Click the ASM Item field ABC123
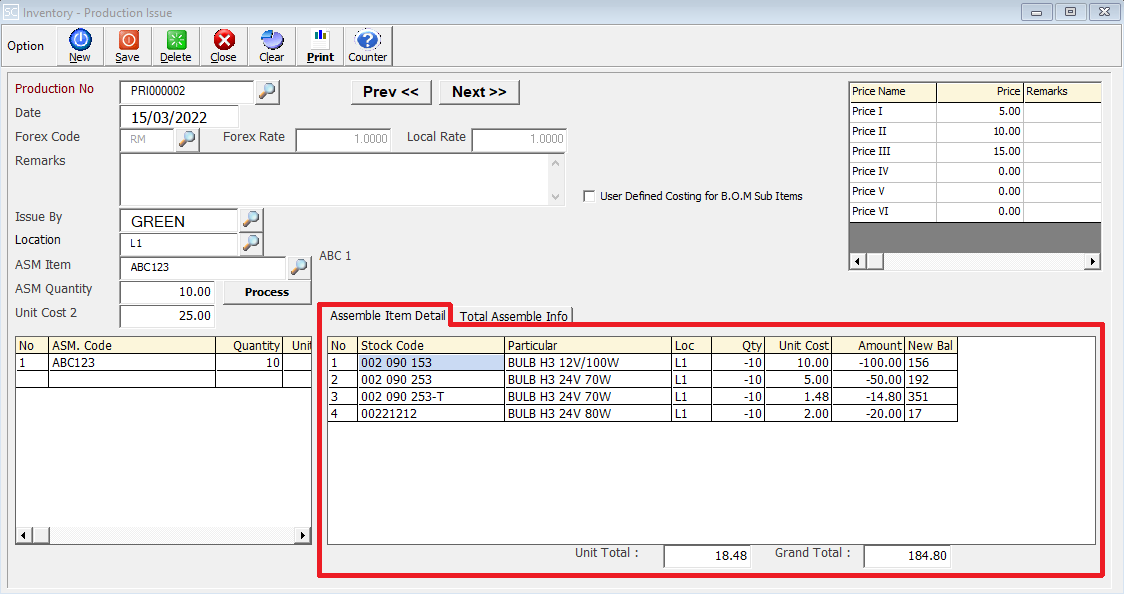The height and width of the screenshot is (594, 1124). point(203,267)
